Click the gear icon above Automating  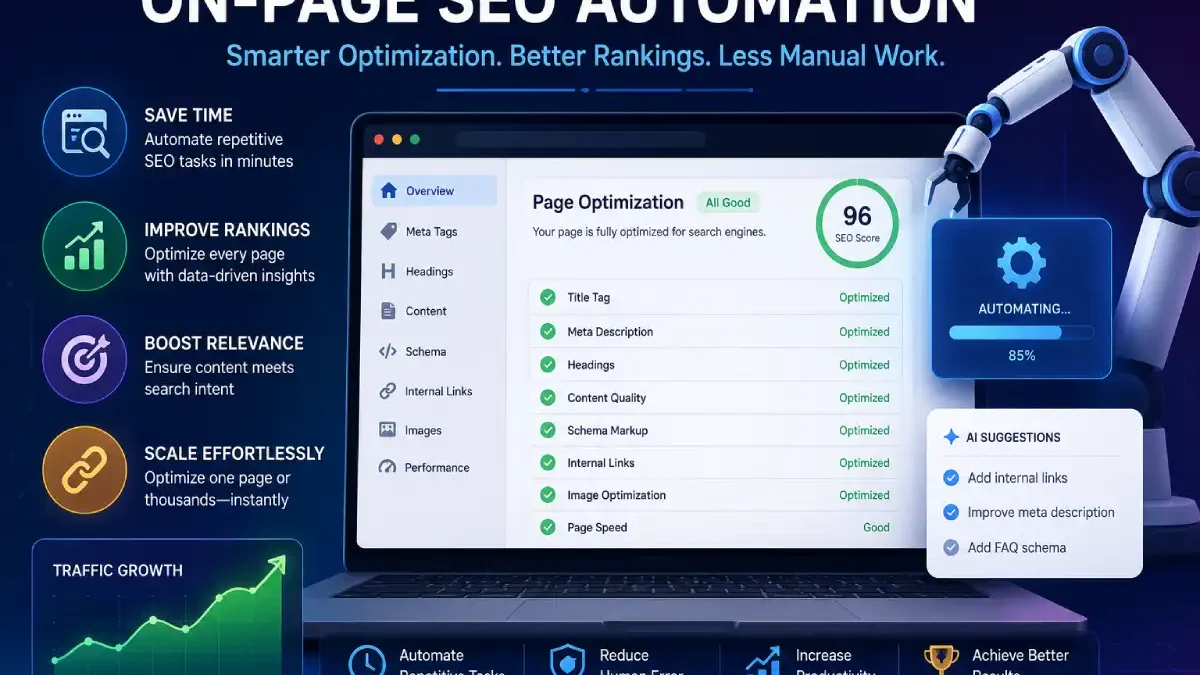click(x=1021, y=264)
